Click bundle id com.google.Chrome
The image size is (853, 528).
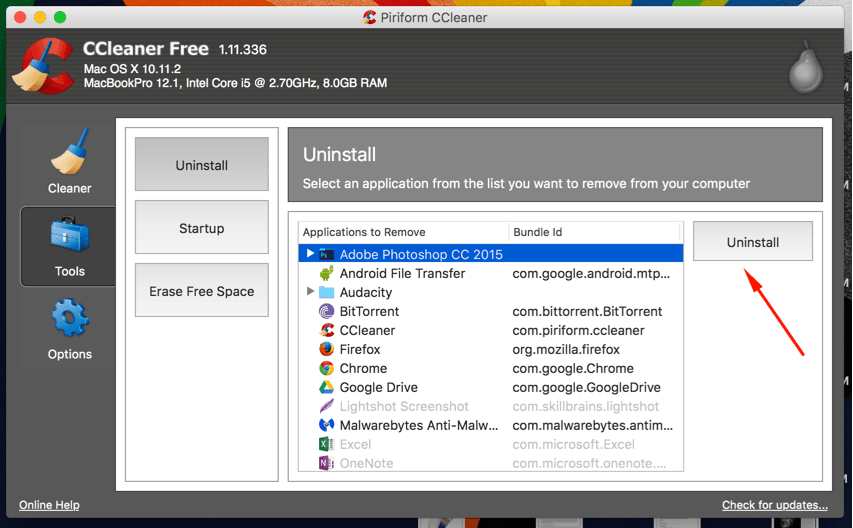[573, 369]
